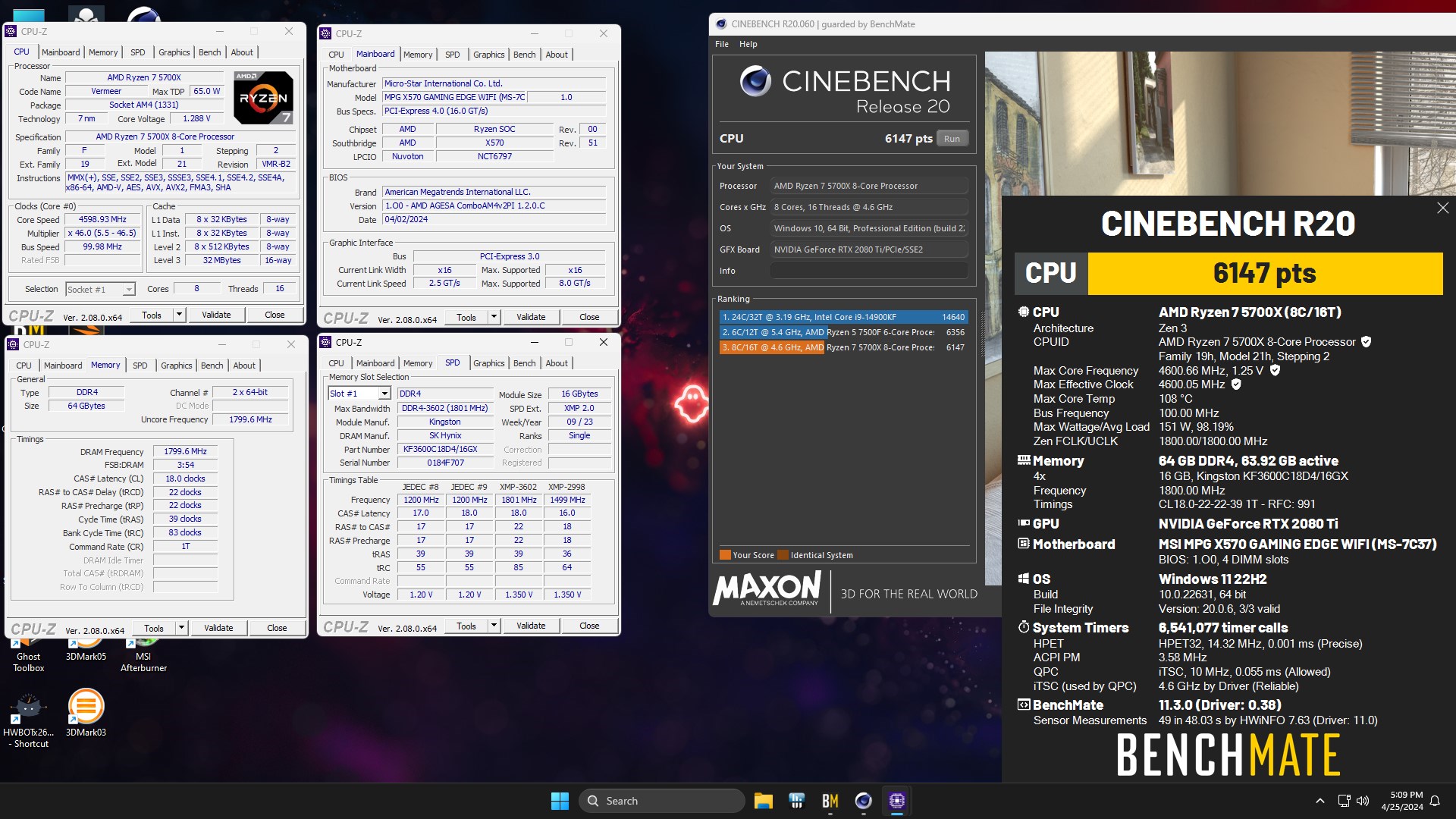Image resolution: width=1456 pixels, height=819 pixels.
Task: Click the Part Number KF3600C18D4/16GX field
Action: [445, 450]
